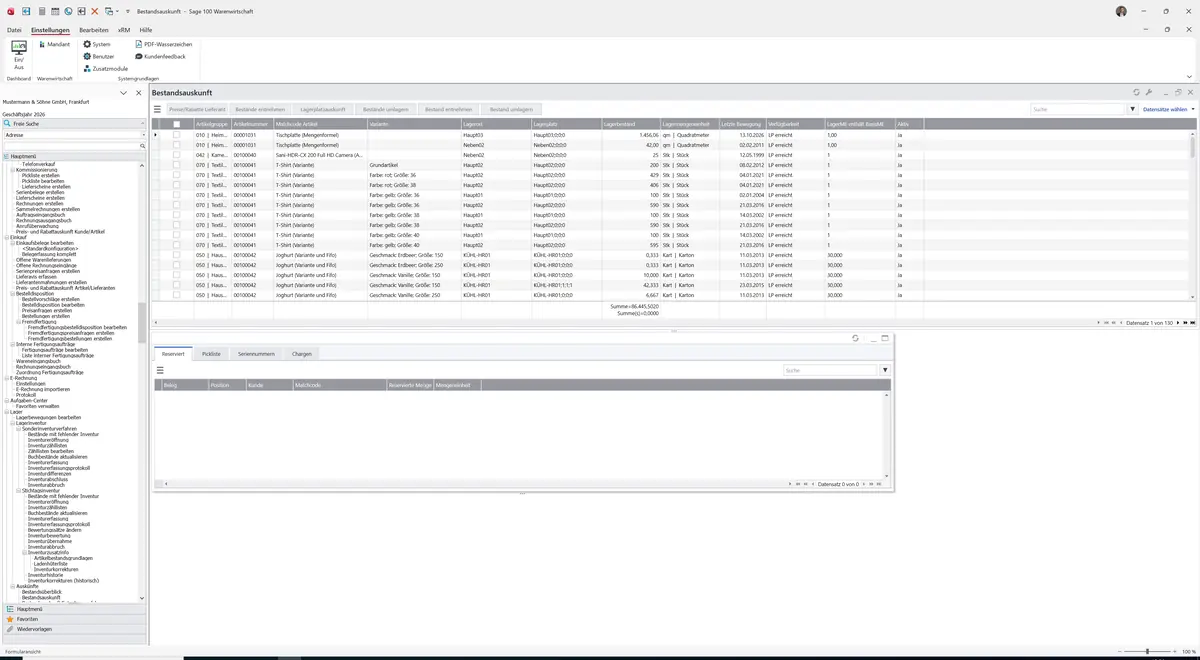Click the upper Suche field in Bestandsauskunft
Viewport: 1200px width, 660px height.
point(1078,109)
